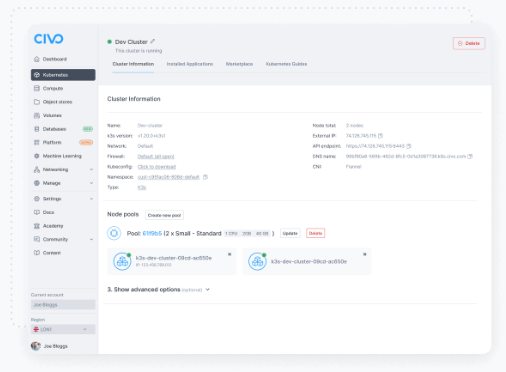The width and height of the screenshot is (506, 372).
Task: Copy the API endpoint URL
Action: (409, 146)
